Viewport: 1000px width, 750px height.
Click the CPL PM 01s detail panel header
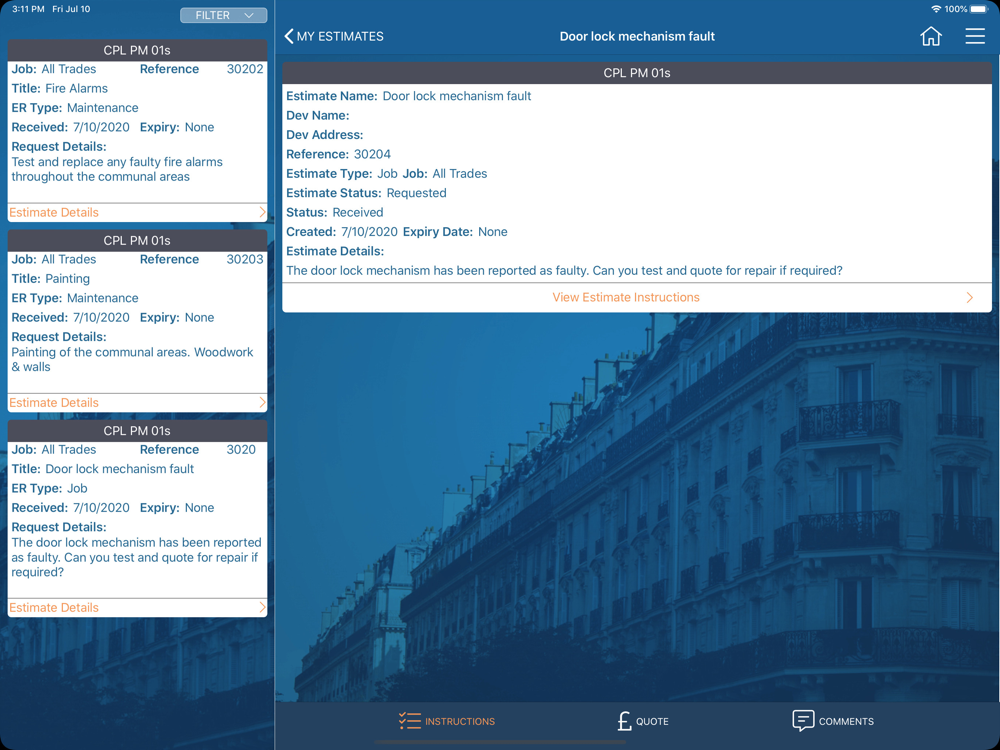tap(636, 73)
